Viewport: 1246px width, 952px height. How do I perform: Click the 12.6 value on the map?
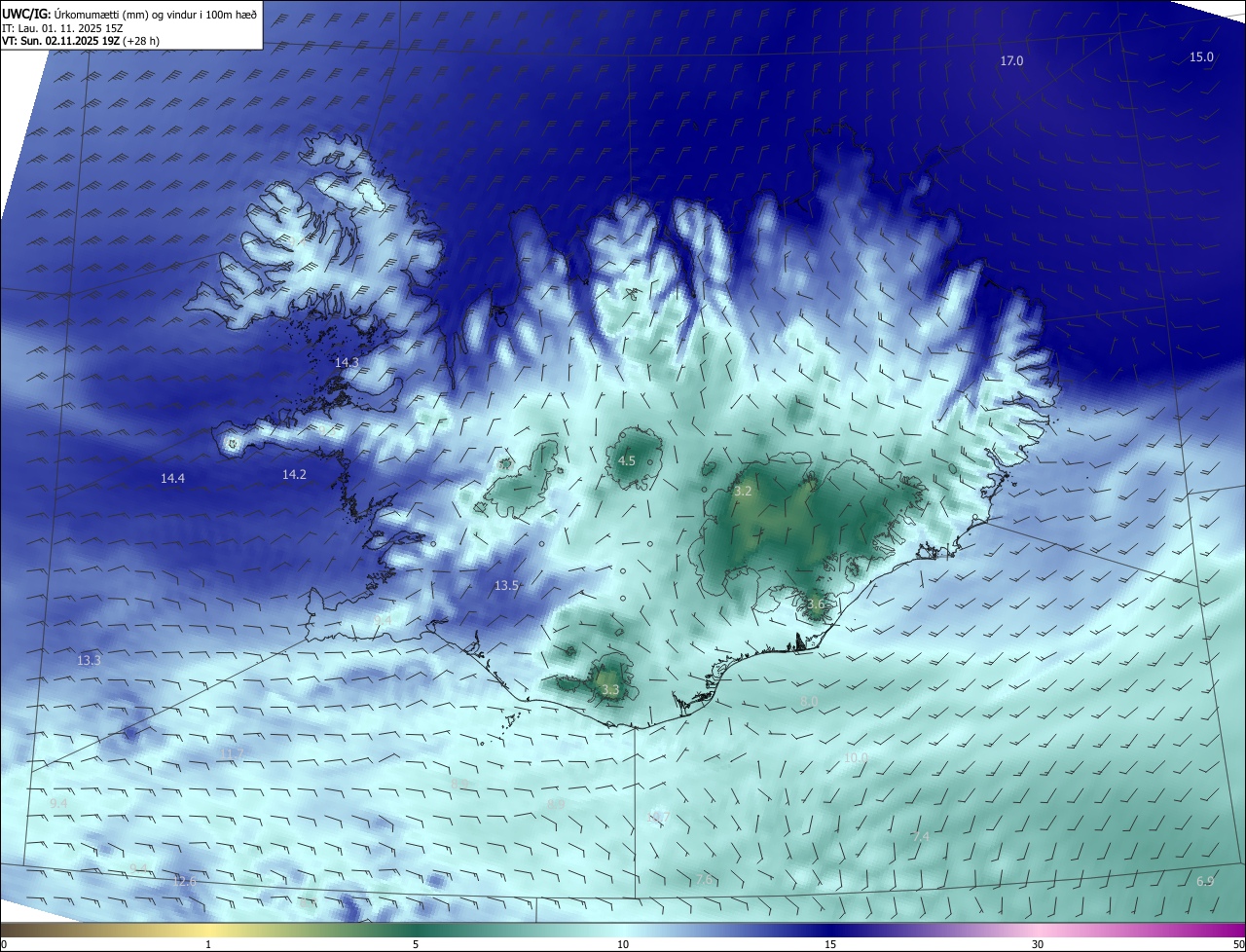point(185,881)
